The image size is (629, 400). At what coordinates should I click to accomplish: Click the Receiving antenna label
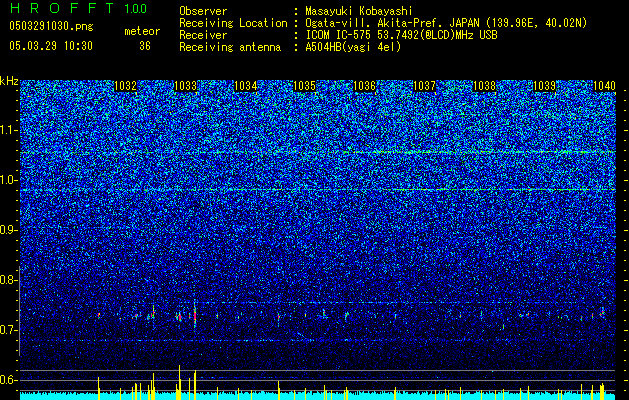pyautogui.click(x=230, y=47)
